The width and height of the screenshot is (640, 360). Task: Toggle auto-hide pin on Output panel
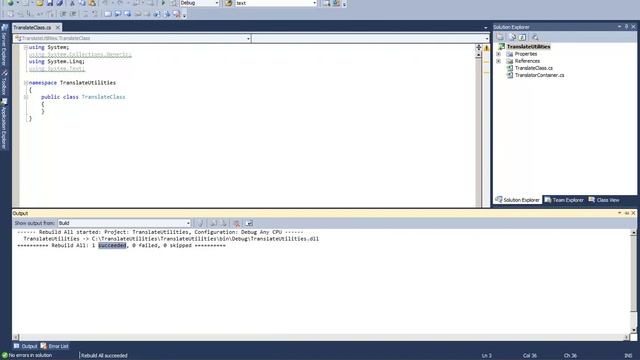click(627, 213)
